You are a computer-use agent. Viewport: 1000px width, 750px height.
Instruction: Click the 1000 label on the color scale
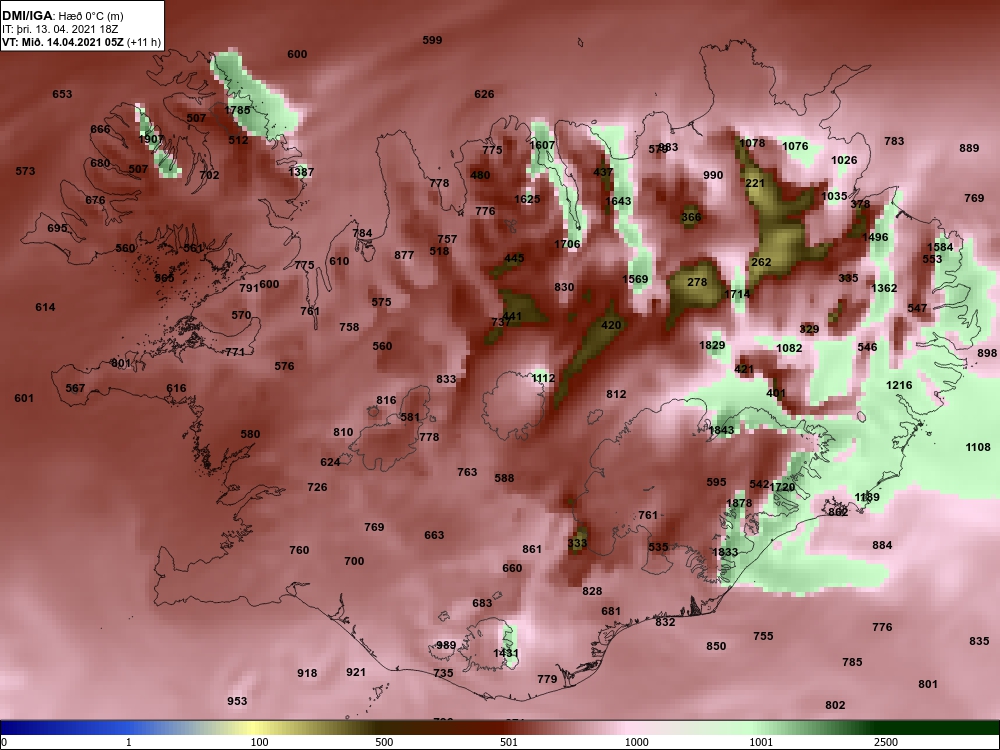637,742
